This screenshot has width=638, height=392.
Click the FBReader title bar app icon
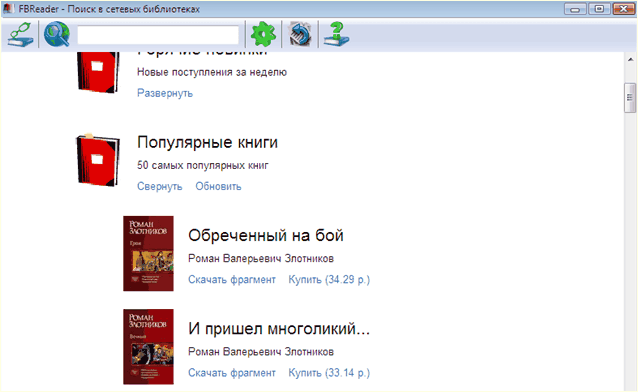click(x=9, y=9)
